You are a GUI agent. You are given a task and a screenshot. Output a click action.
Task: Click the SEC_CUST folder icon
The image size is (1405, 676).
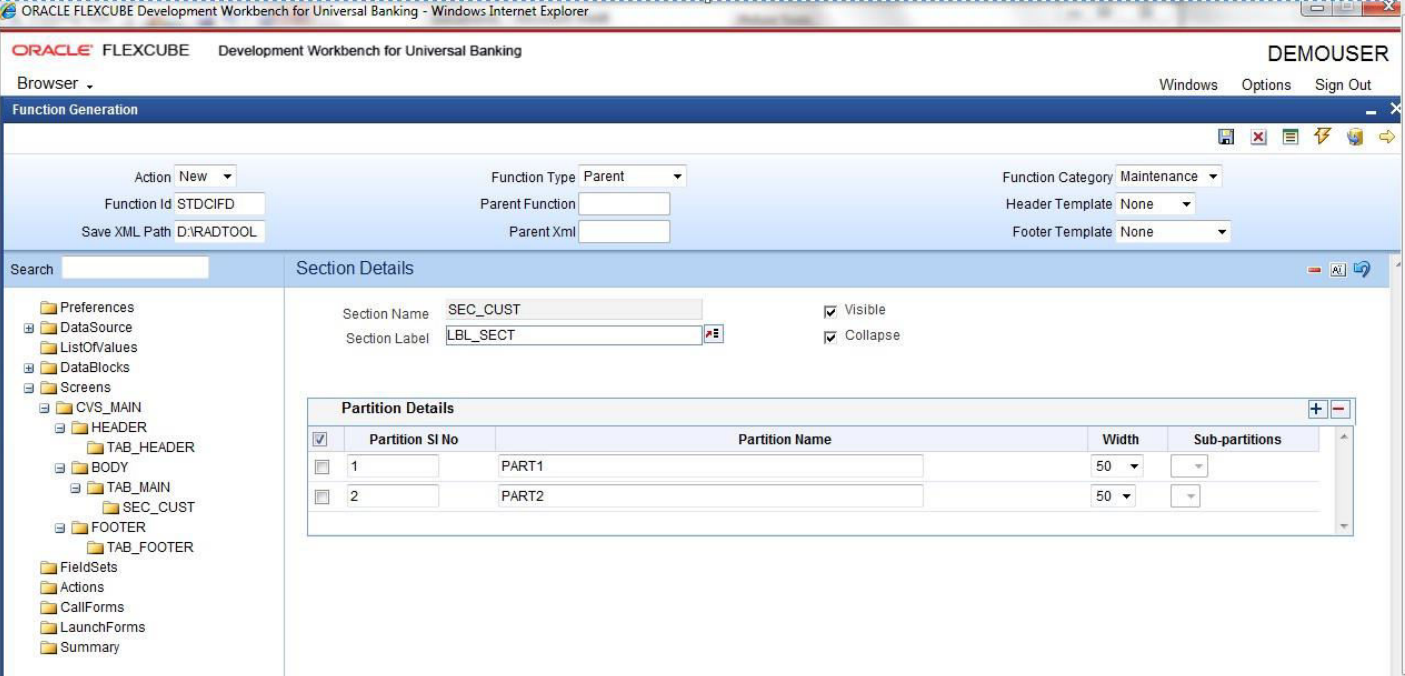pyautogui.click(x=111, y=508)
